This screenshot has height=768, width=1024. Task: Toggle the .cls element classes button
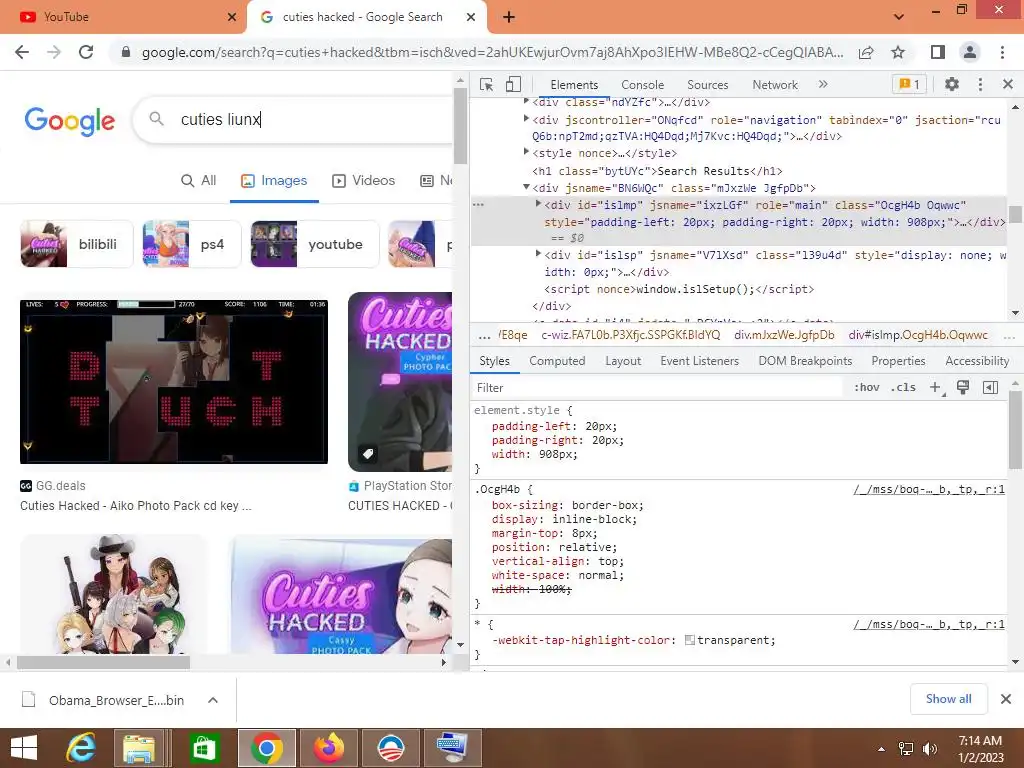click(x=903, y=387)
